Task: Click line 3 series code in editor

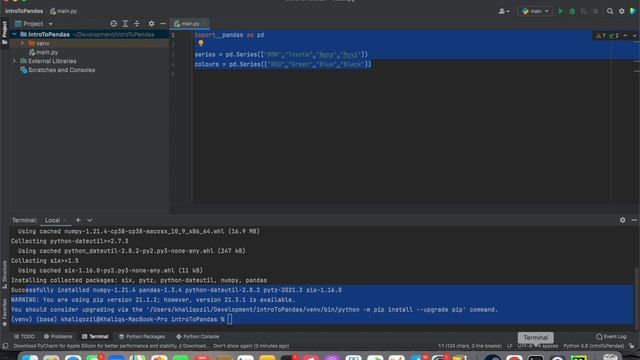Action: (x=281, y=54)
